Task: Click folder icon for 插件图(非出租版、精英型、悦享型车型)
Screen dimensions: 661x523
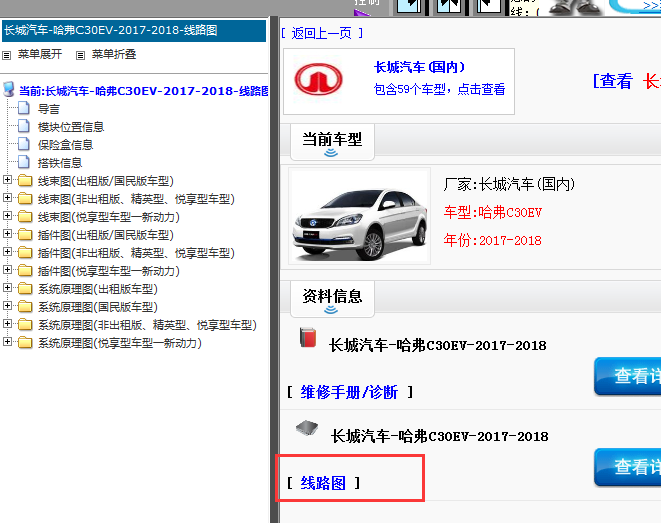Action: 25,253
